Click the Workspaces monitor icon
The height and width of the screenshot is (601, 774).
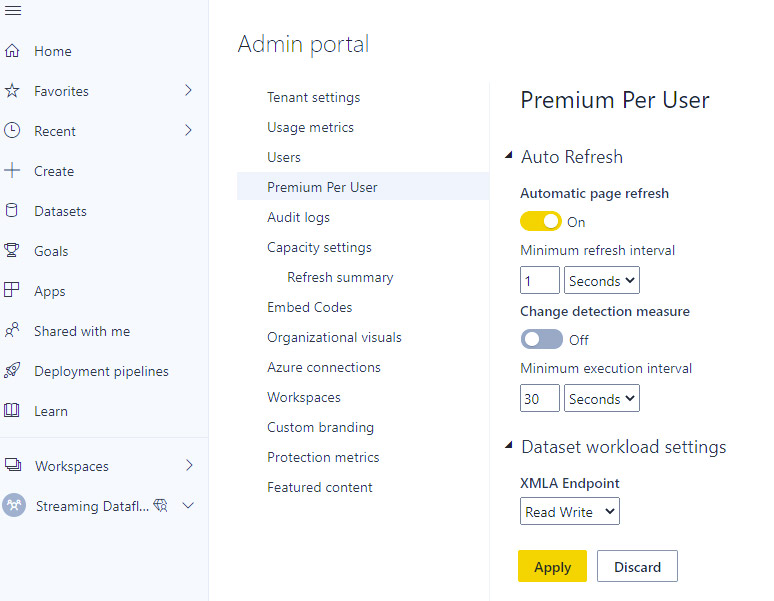tap(13, 465)
